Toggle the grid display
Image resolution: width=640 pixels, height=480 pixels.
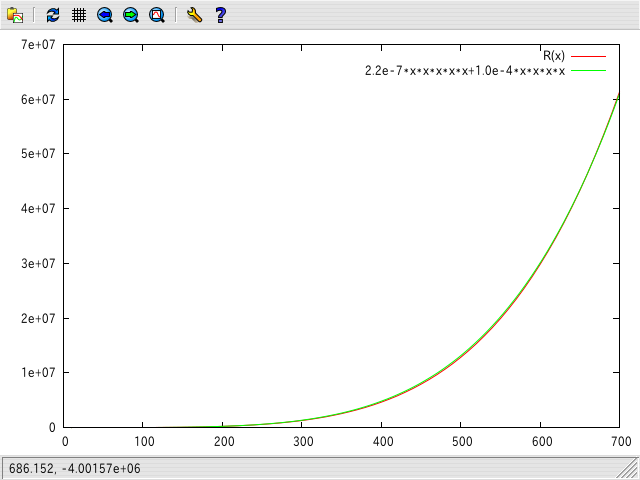(79, 15)
